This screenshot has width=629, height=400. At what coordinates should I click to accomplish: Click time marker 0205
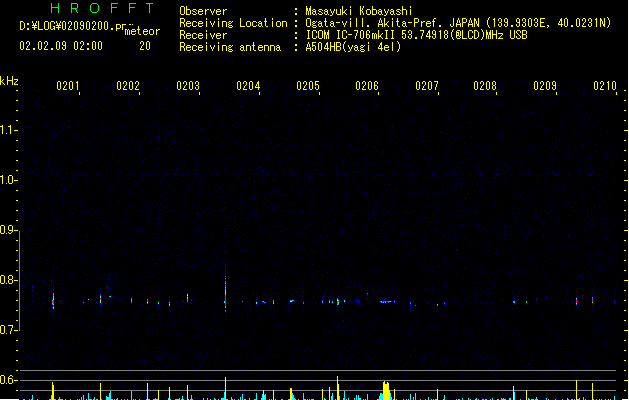pos(308,86)
